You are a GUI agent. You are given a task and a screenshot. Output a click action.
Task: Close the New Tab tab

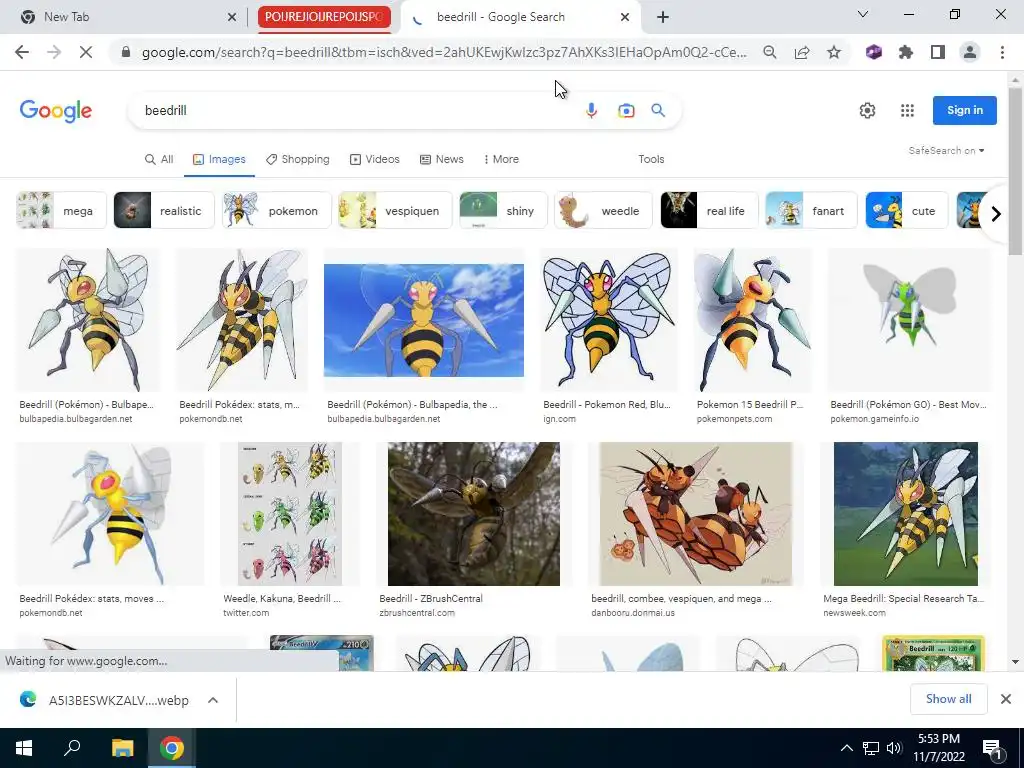pyautogui.click(x=232, y=17)
